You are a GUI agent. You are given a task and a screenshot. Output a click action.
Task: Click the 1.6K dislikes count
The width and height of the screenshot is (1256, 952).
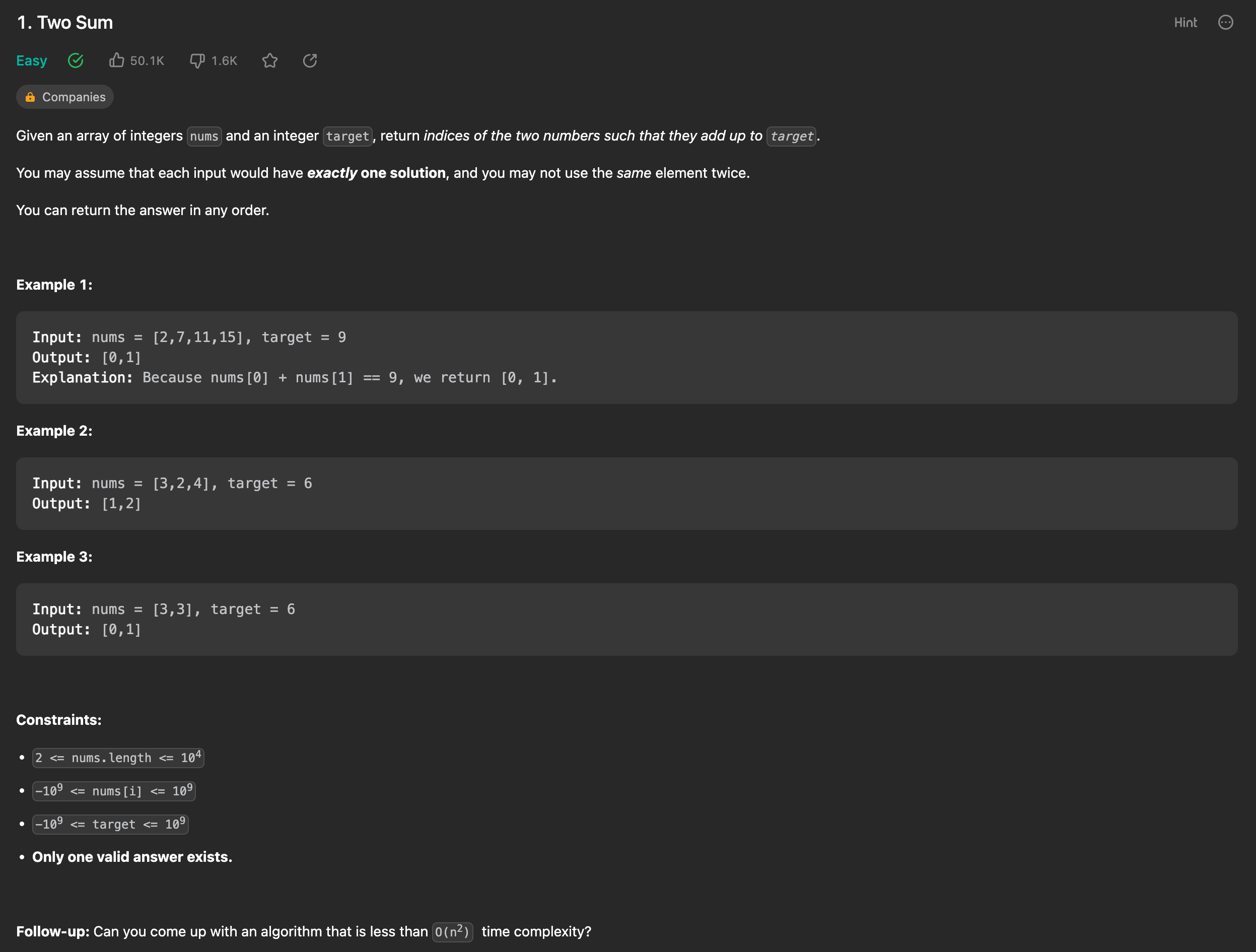(224, 60)
